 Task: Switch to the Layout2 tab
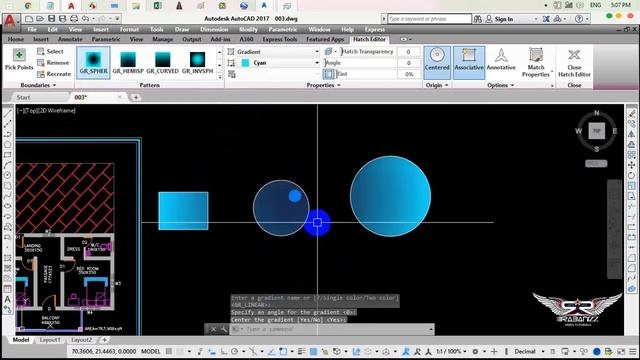click(x=81, y=340)
